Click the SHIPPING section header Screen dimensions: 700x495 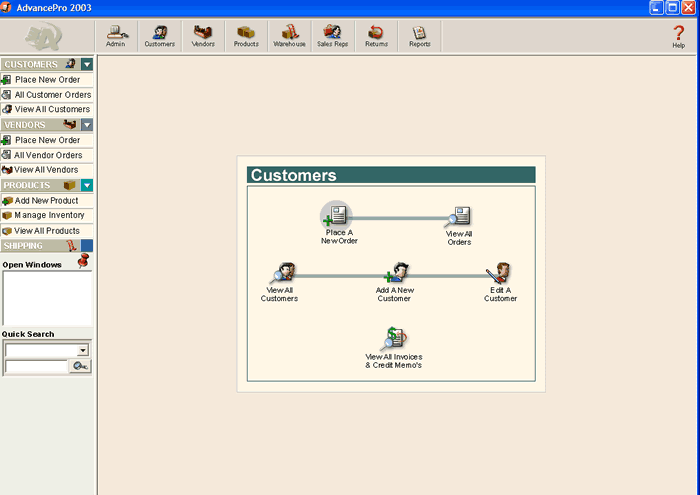point(41,245)
